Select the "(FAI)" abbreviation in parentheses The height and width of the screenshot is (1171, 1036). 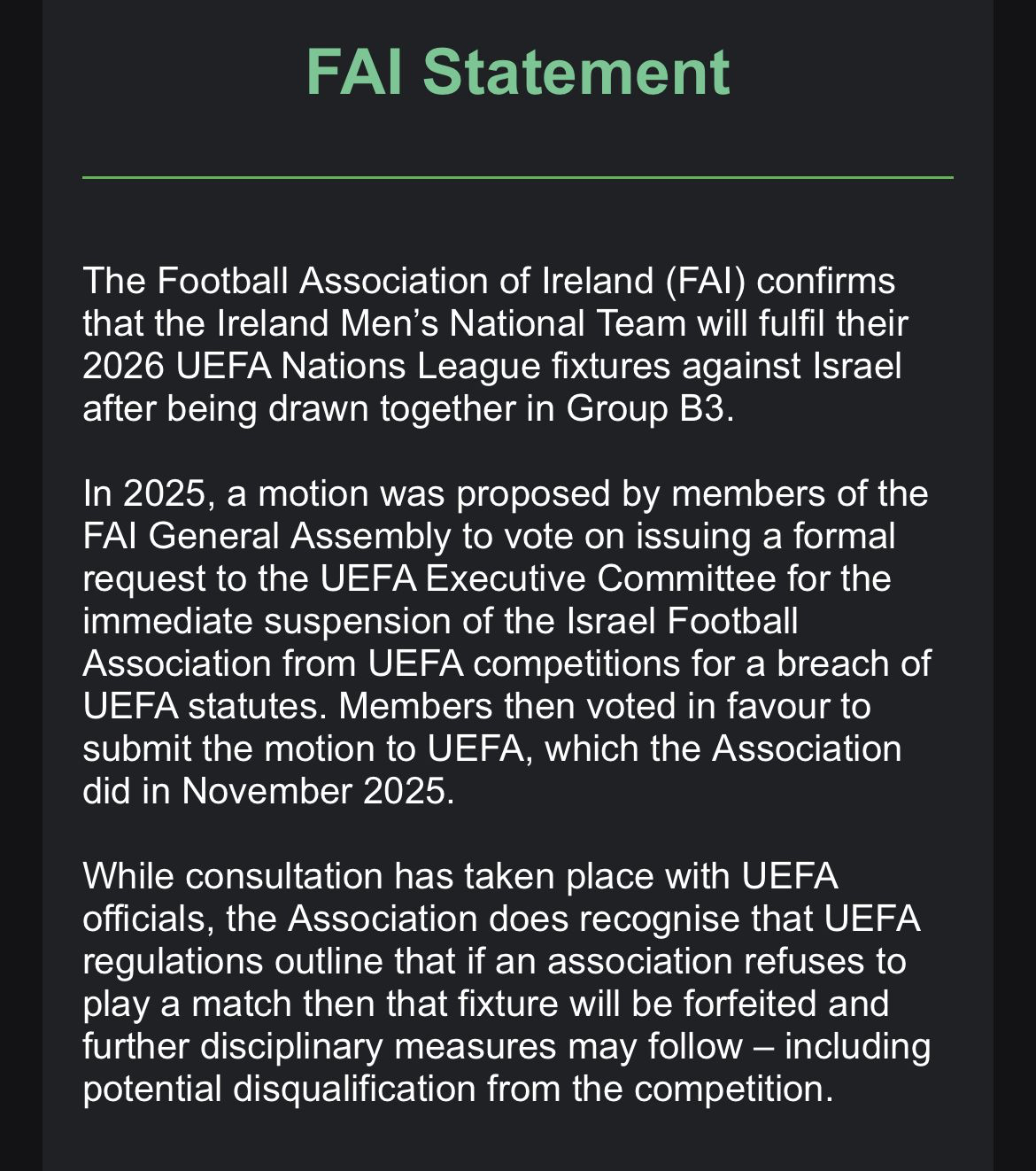pos(706,281)
